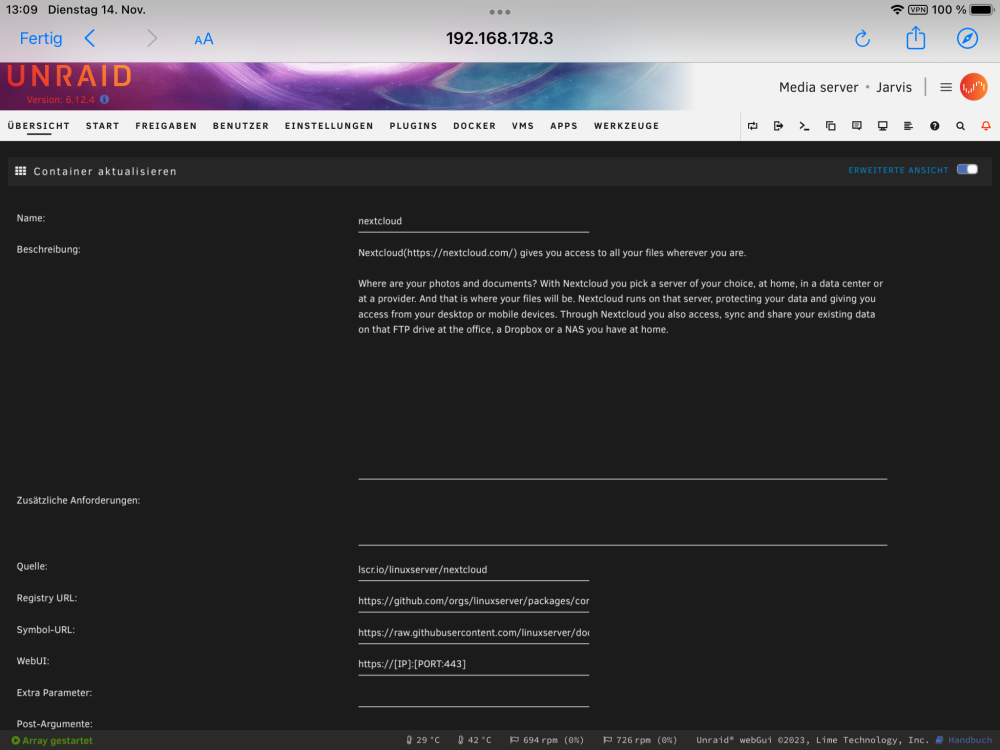Image resolution: width=1000 pixels, height=750 pixels.
Task: Edit the Quelle field lscr.io/linuxserver/nextcloud
Action: pos(473,570)
